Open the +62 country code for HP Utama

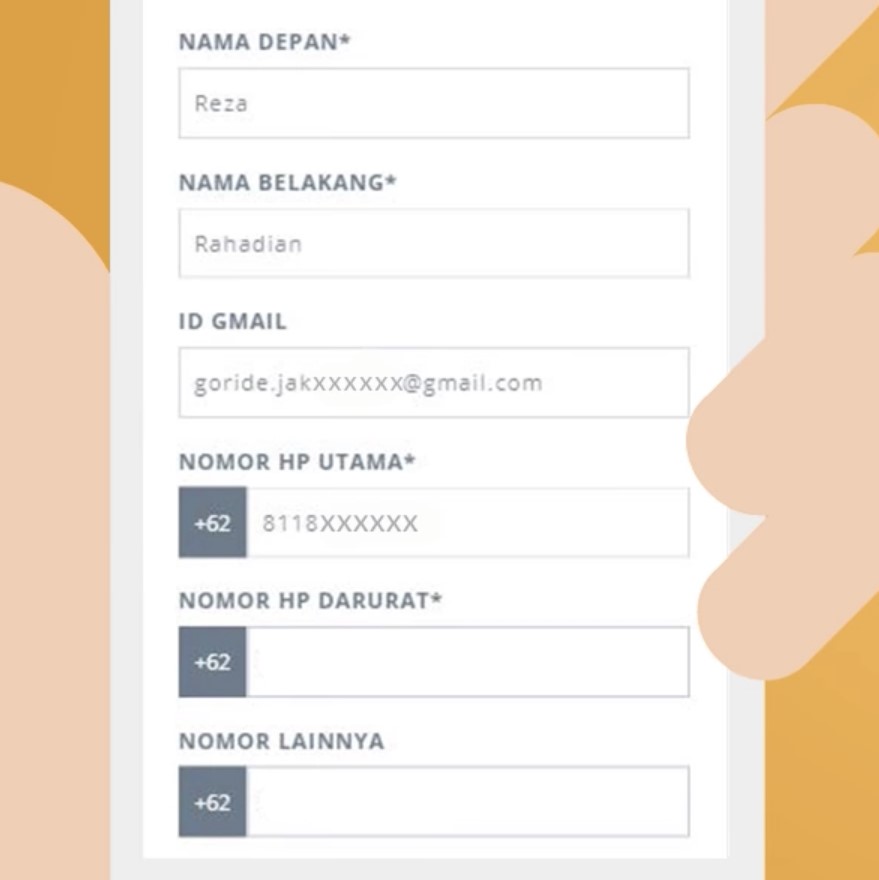(213, 522)
